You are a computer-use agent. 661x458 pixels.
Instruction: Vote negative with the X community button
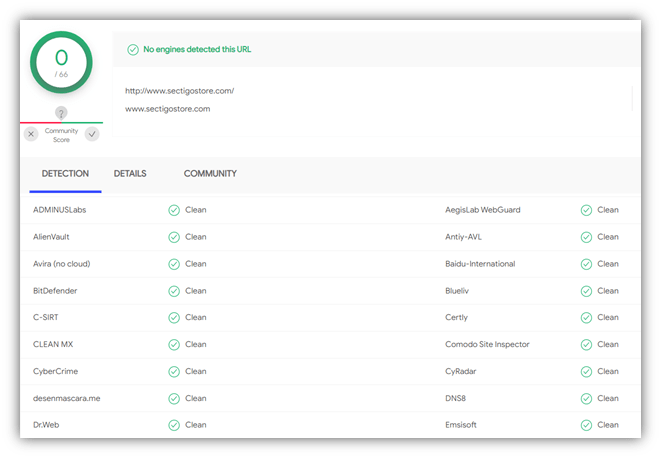[31, 135]
